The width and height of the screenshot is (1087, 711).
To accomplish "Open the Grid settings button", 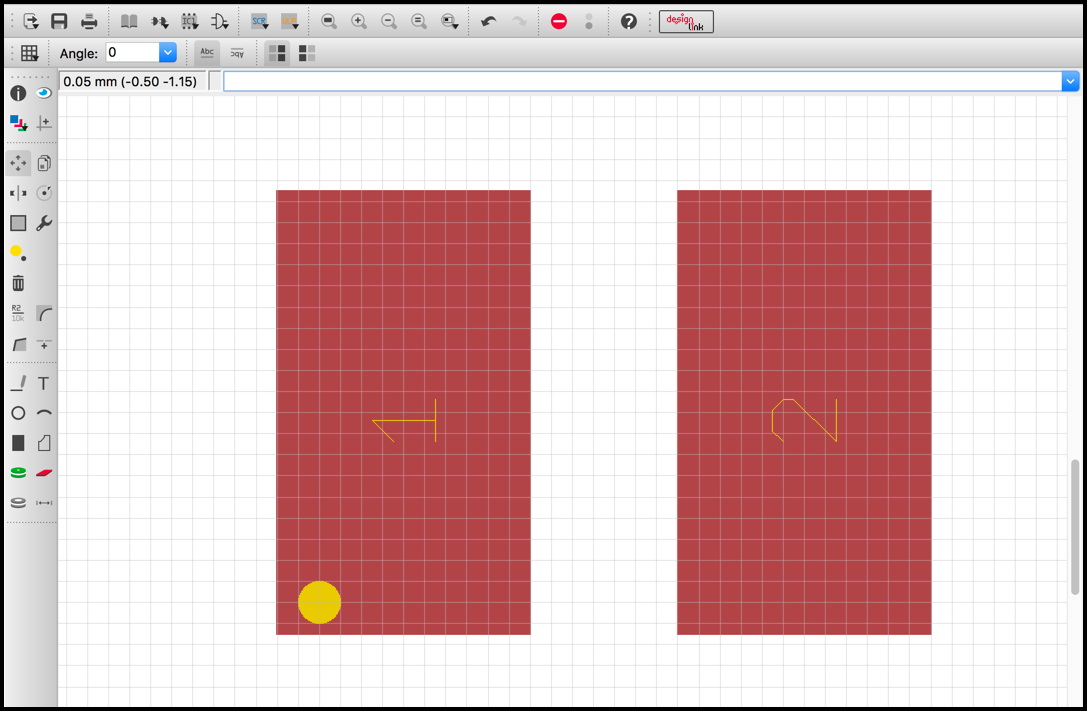I will pos(30,53).
